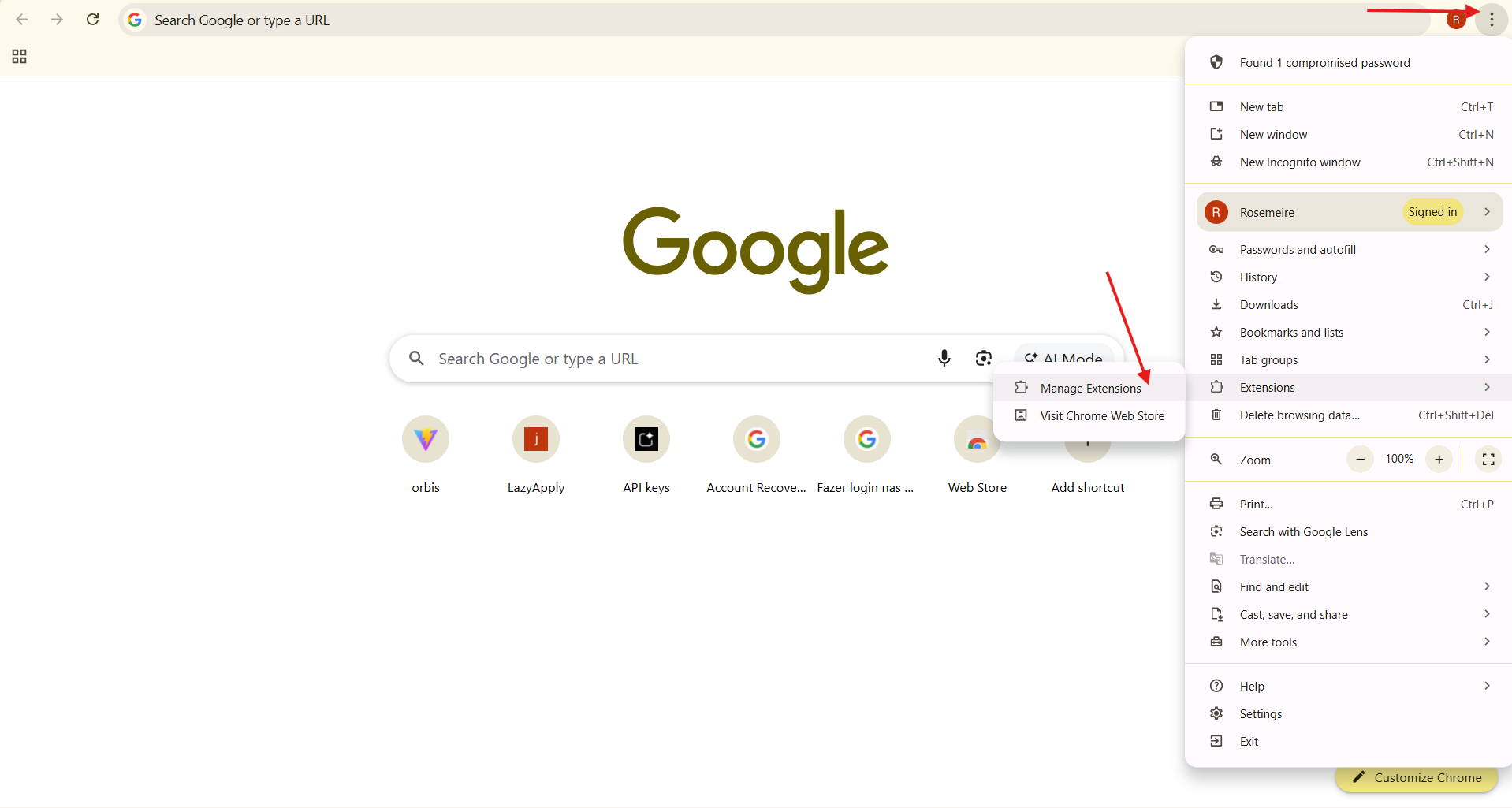The image size is (1512, 808).
Task: Click the Customize Chrome button
Action: click(x=1417, y=777)
